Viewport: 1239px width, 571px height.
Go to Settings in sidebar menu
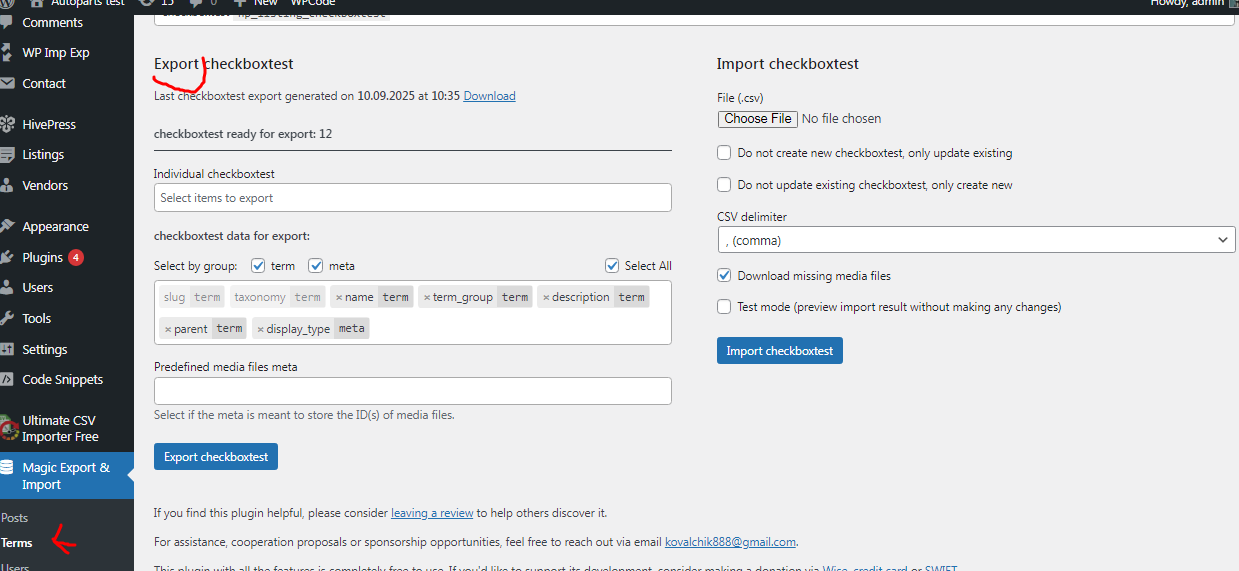pyautogui.click(x=45, y=350)
